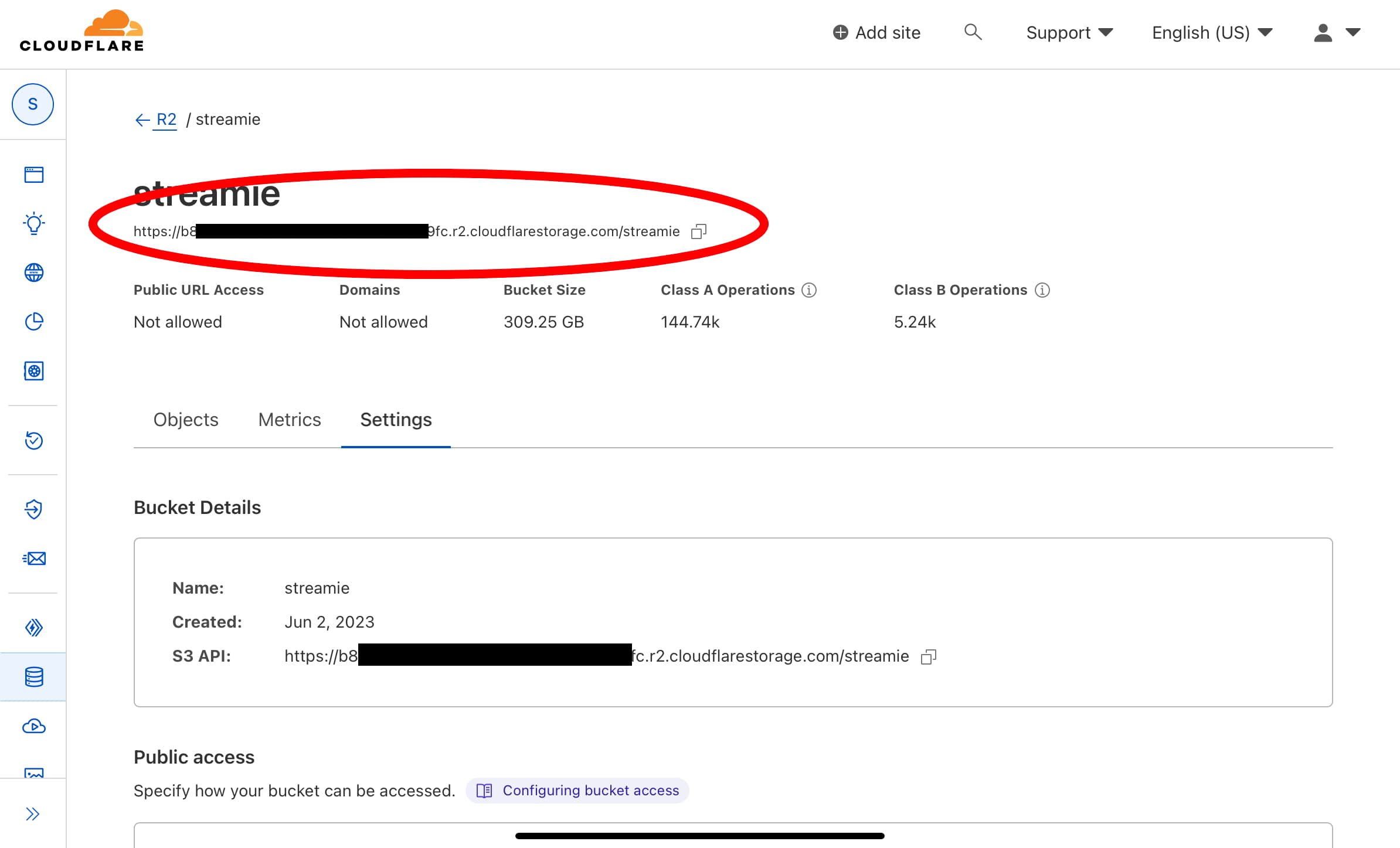This screenshot has width=1400, height=848.
Task: Click the copy icon next to bucket URL
Action: click(699, 231)
